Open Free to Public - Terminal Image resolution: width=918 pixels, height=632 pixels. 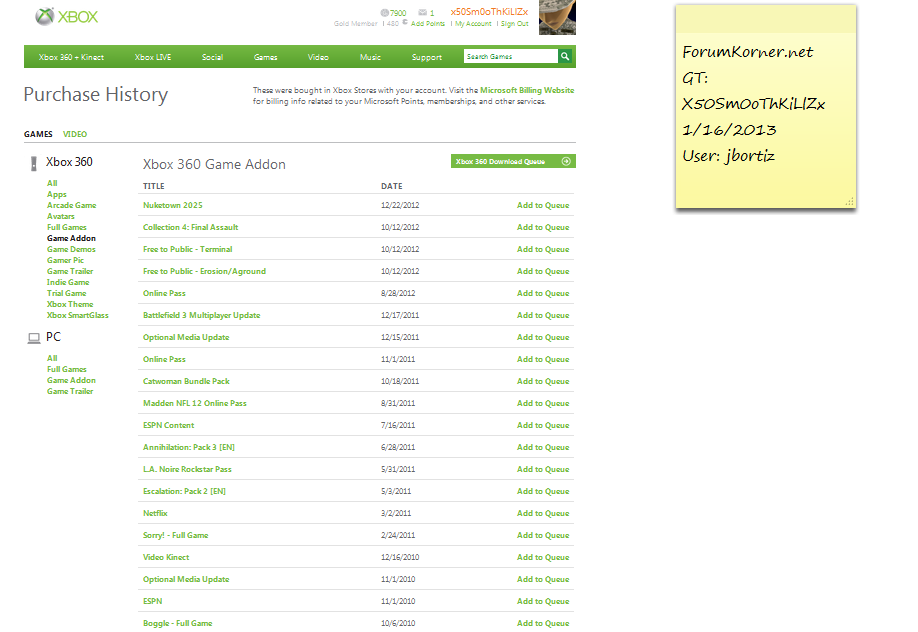pyautogui.click(x=187, y=249)
